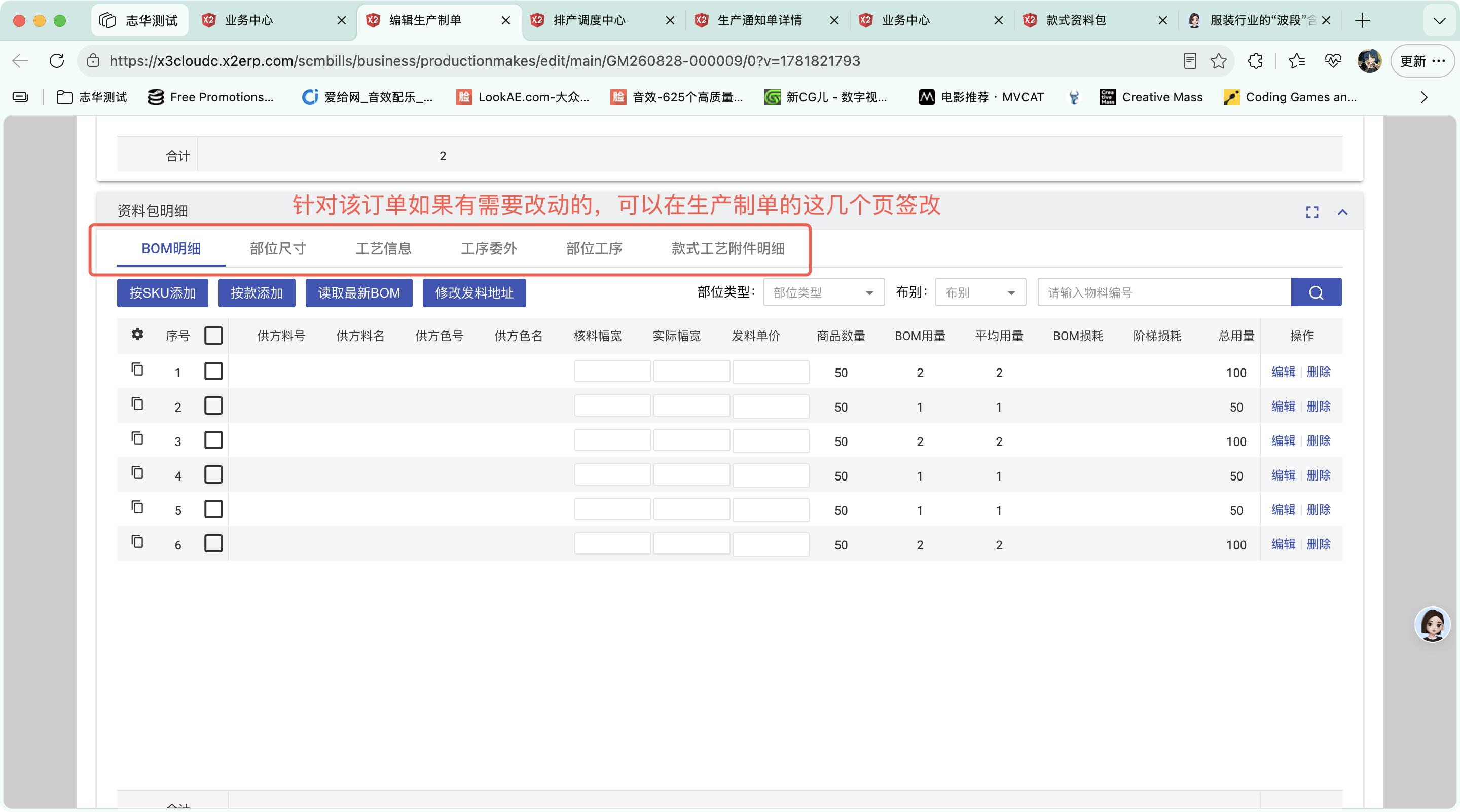Expand 资料包明细 panel to fullscreen
This screenshot has width=1460, height=812.
[1312, 212]
